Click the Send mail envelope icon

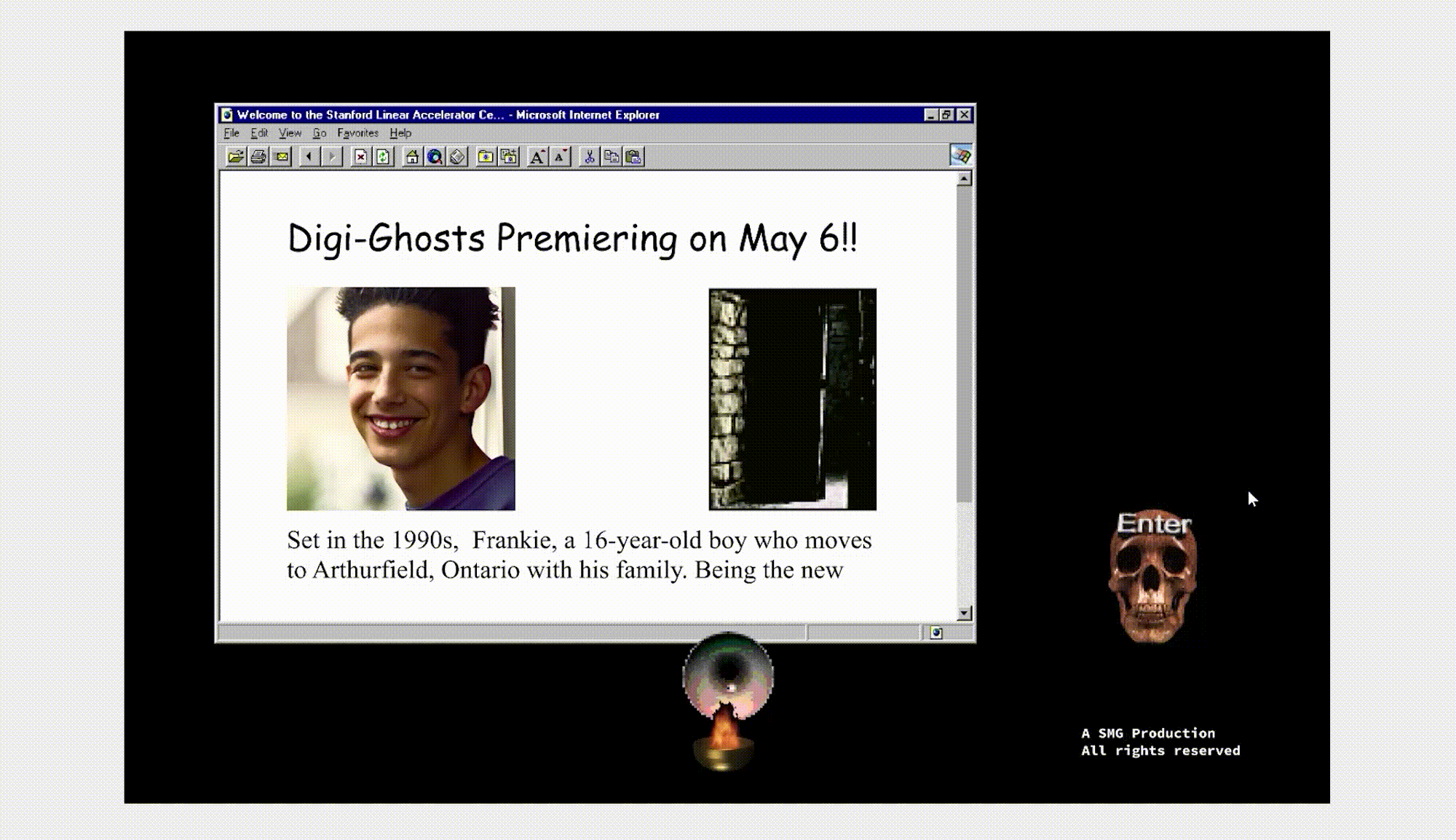pos(281,156)
